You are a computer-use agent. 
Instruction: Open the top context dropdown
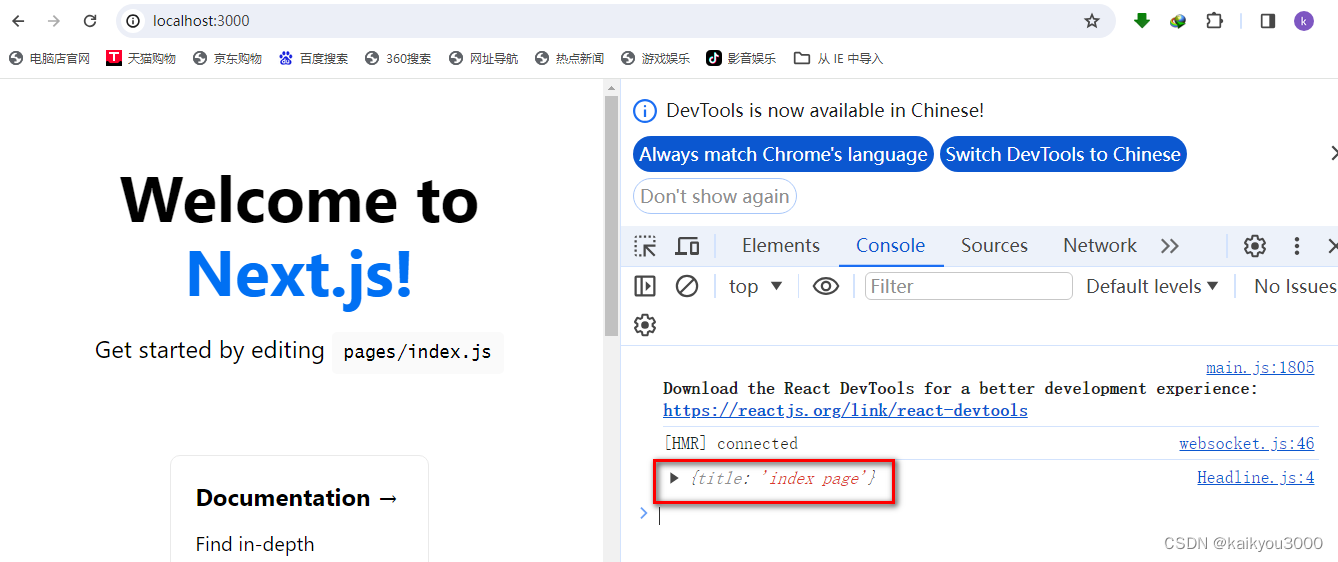click(756, 287)
